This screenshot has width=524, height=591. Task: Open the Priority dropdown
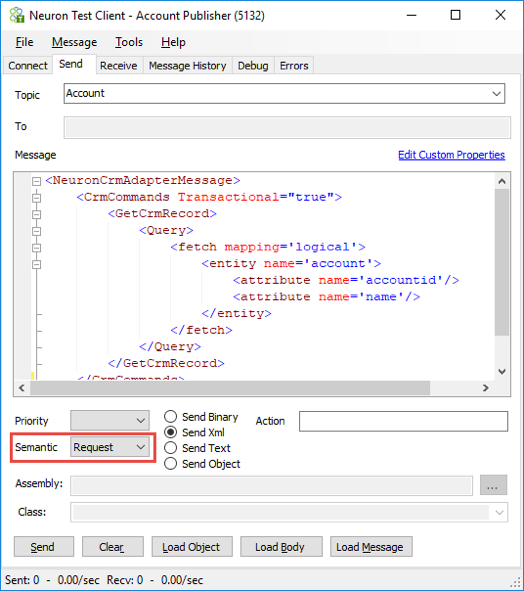click(x=110, y=421)
